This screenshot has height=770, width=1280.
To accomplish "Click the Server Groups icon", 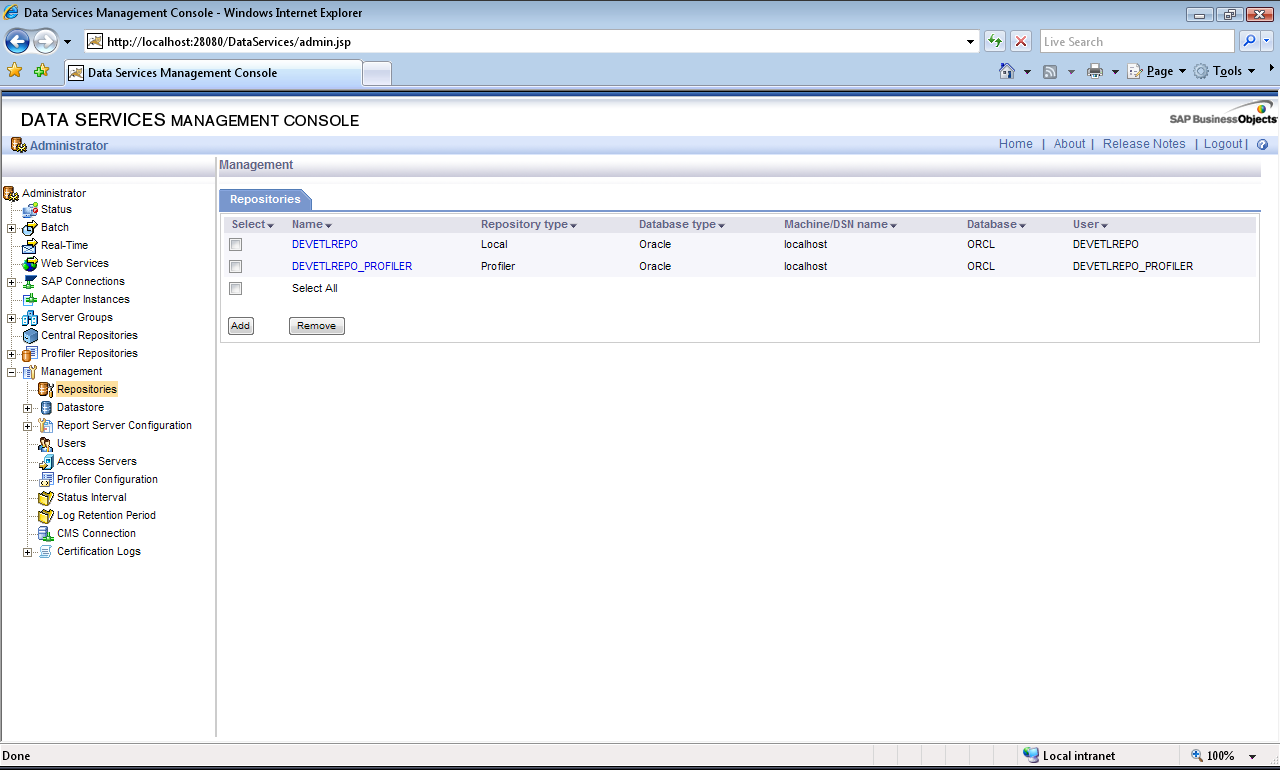I will coord(30,318).
